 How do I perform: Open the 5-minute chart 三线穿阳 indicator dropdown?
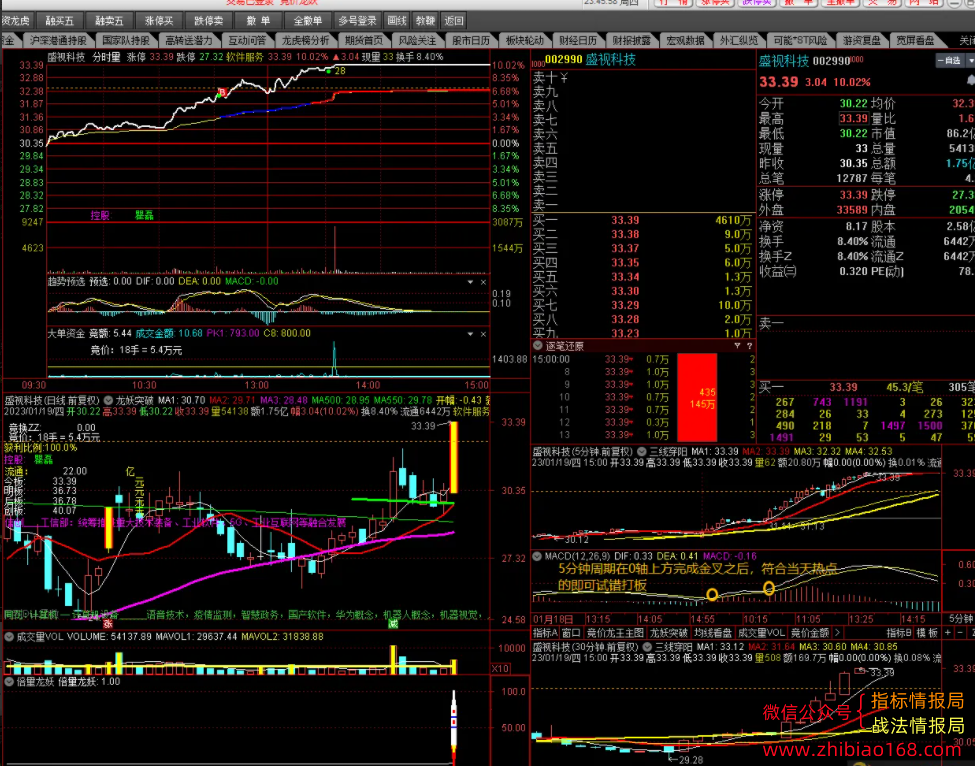click(x=641, y=451)
